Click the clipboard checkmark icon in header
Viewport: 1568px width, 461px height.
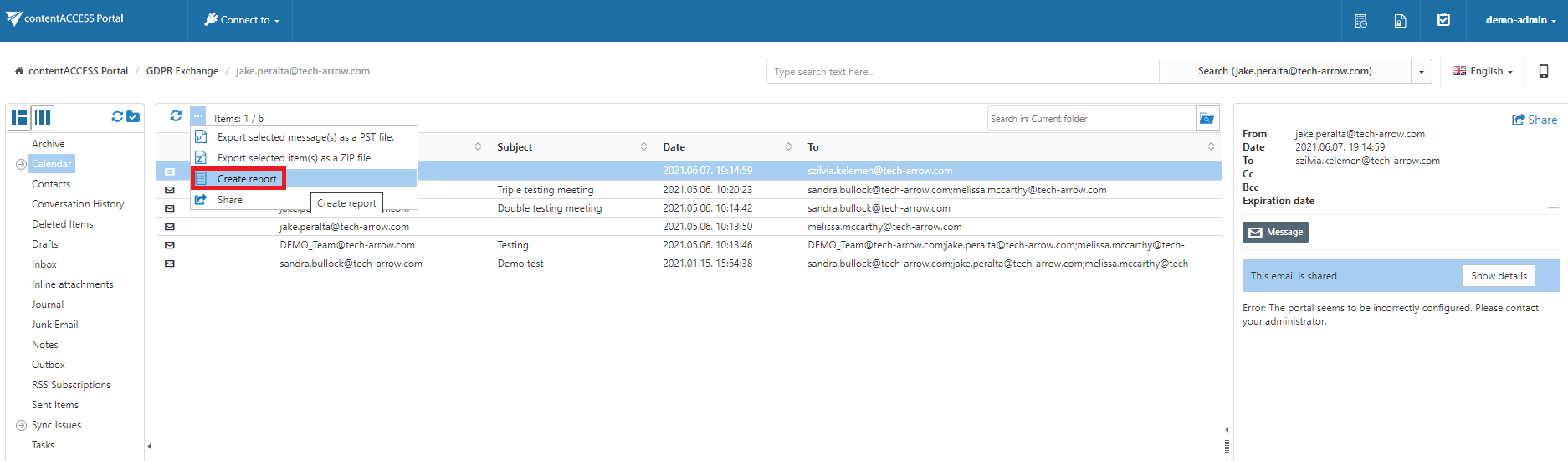(1443, 20)
